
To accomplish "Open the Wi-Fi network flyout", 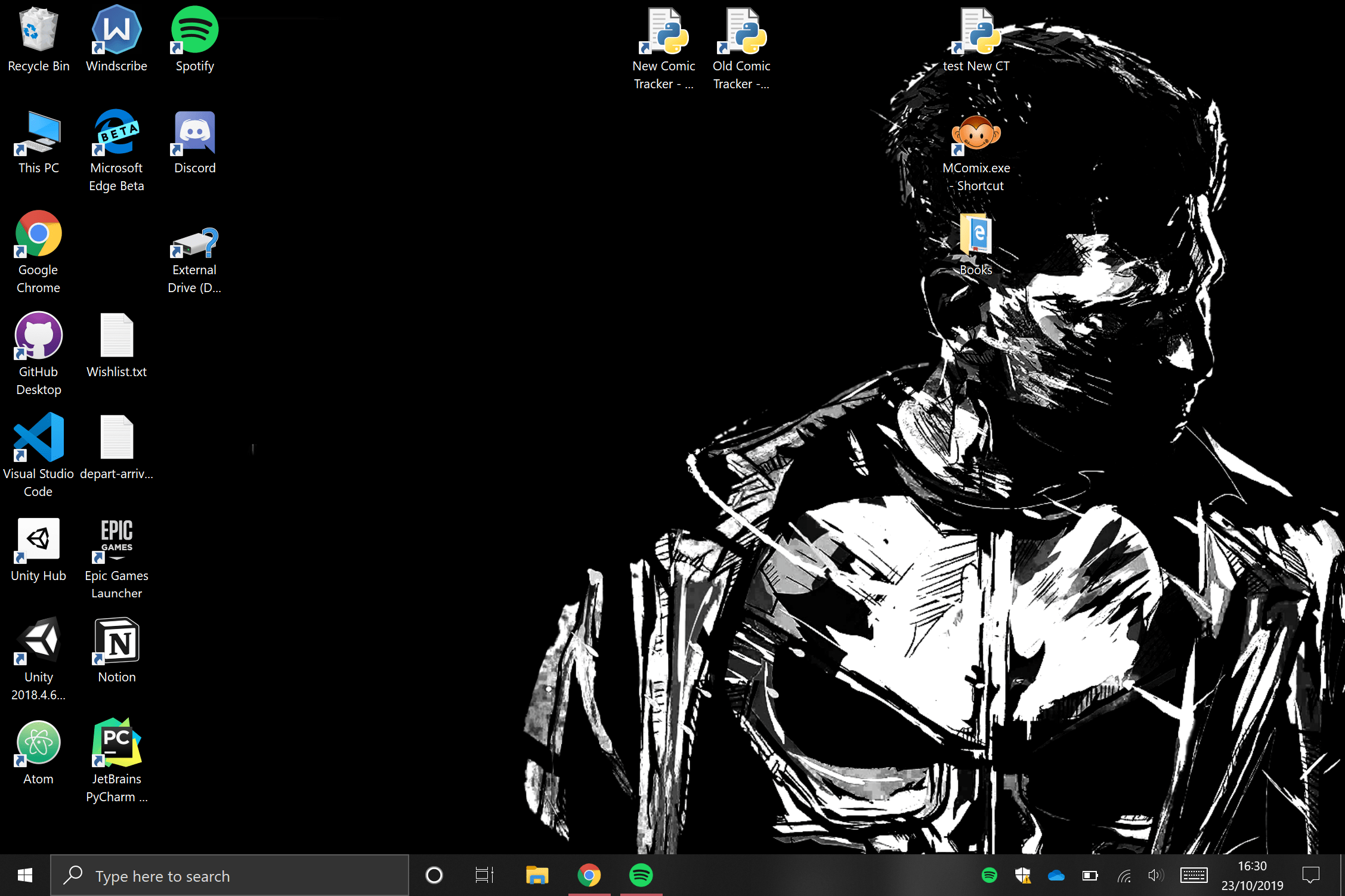I will [x=1124, y=875].
